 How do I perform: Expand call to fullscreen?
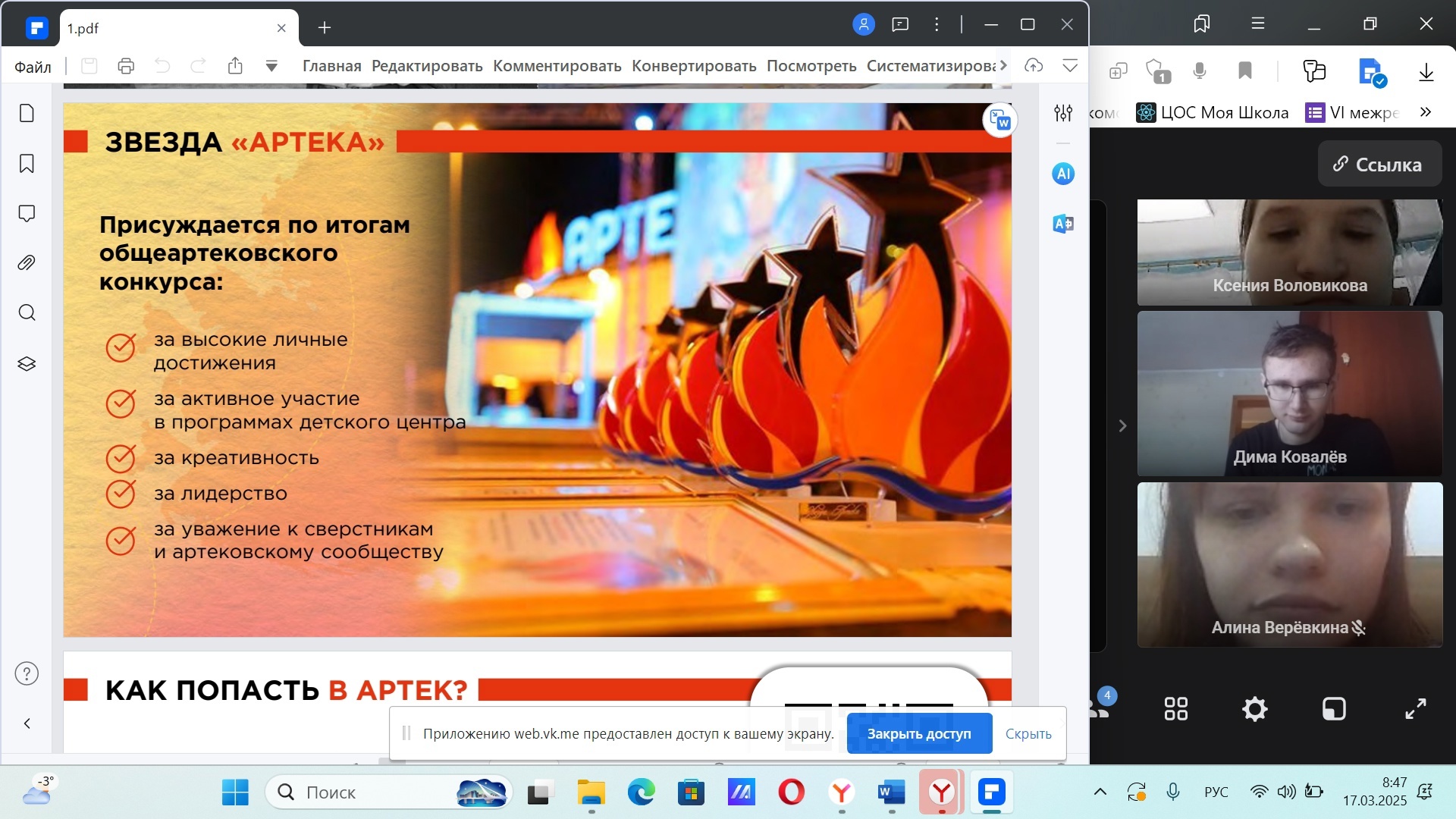pos(1415,709)
